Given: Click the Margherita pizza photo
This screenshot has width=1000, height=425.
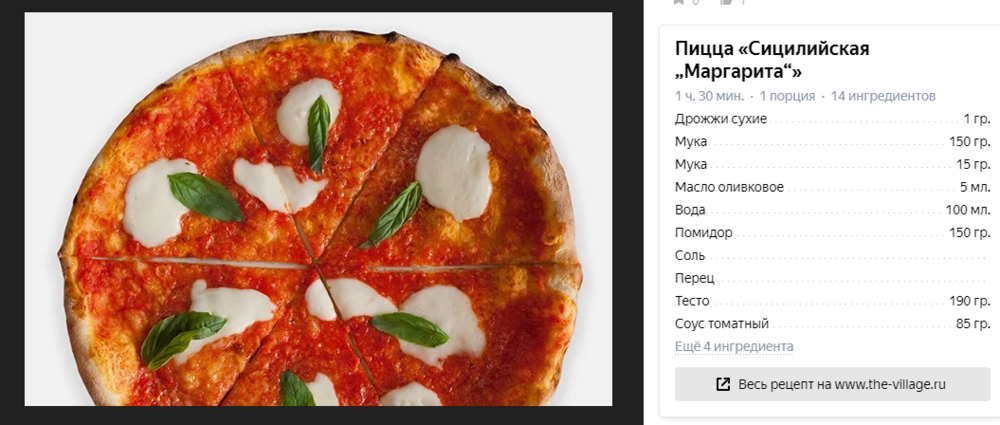Looking at the screenshot, I should (318, 209).
